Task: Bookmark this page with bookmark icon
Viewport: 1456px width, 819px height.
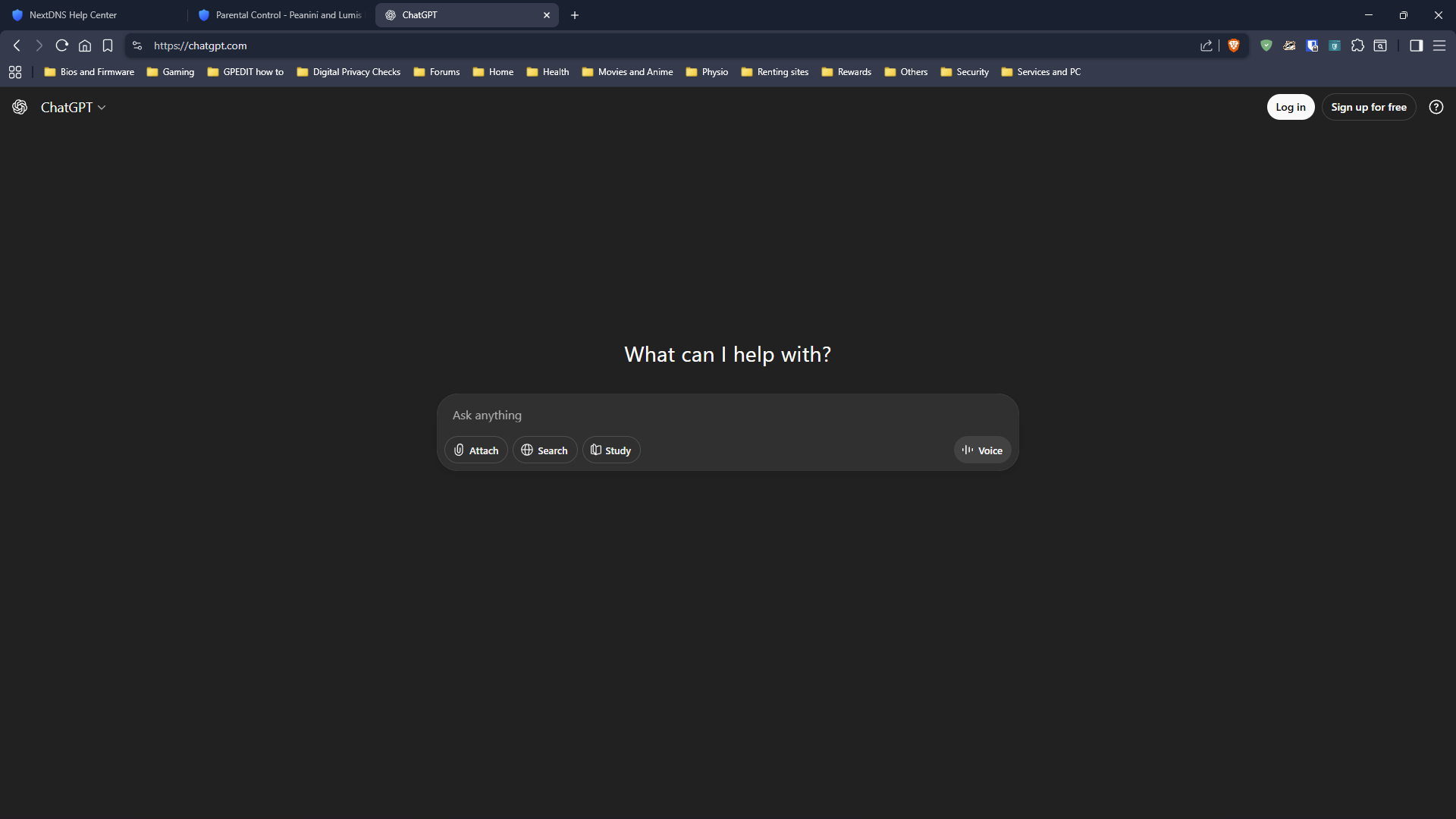Action: click(x=108, y=45)
